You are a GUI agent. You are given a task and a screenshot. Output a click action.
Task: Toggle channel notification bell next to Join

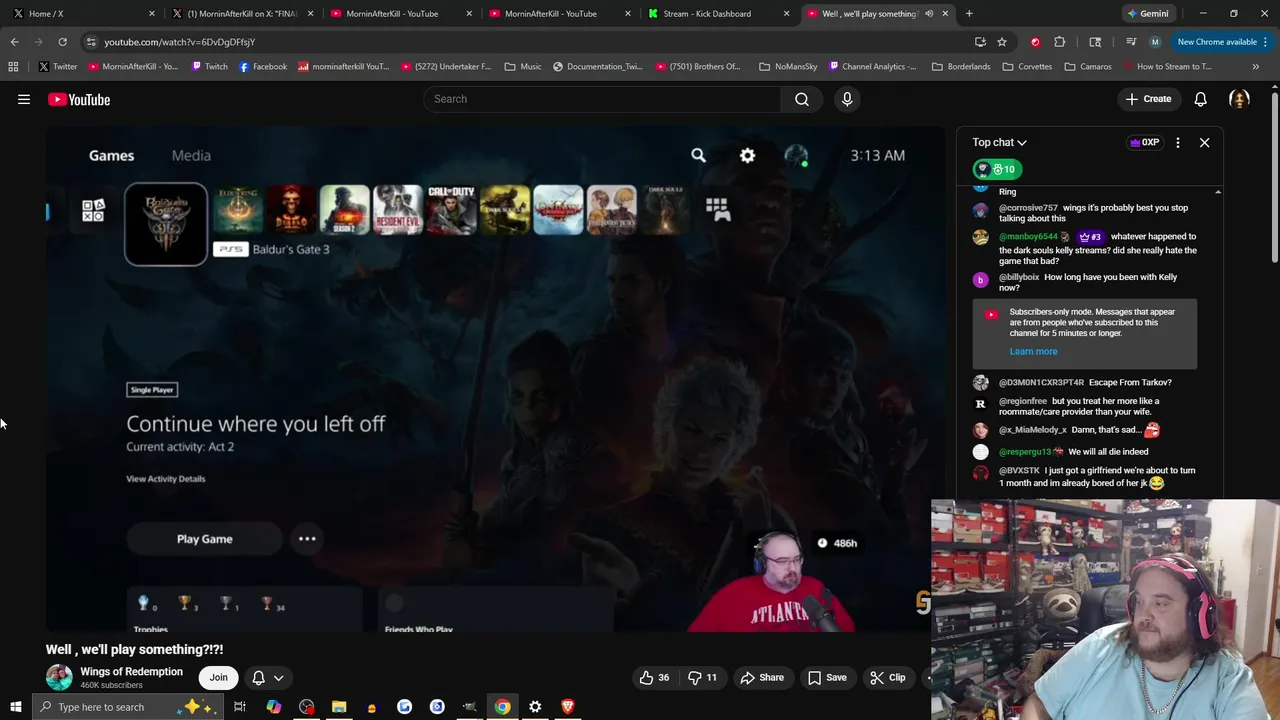coord(258,677)
